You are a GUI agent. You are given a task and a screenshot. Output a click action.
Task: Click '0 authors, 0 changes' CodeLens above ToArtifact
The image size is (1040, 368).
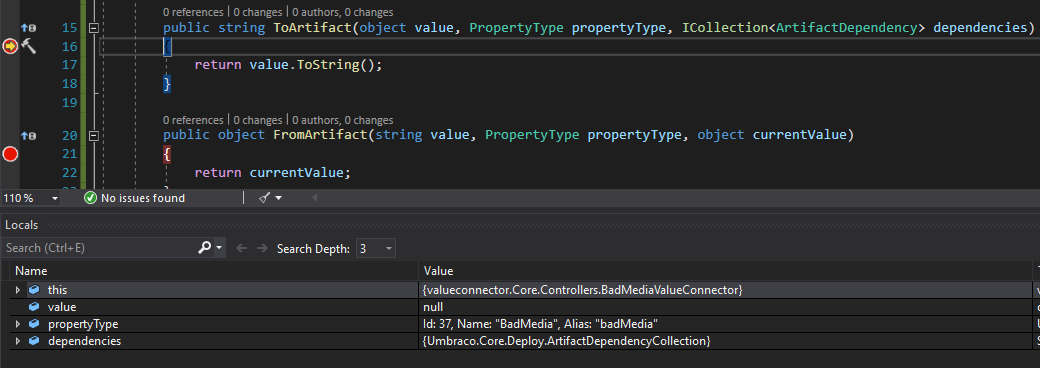coord(342,12)
